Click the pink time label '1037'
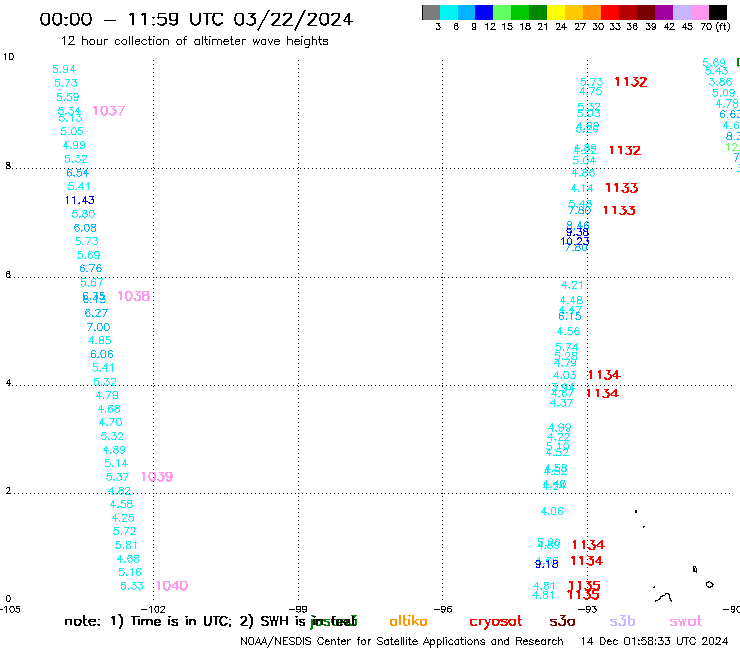This screenshot has width=740, height=650. (109, 111)
